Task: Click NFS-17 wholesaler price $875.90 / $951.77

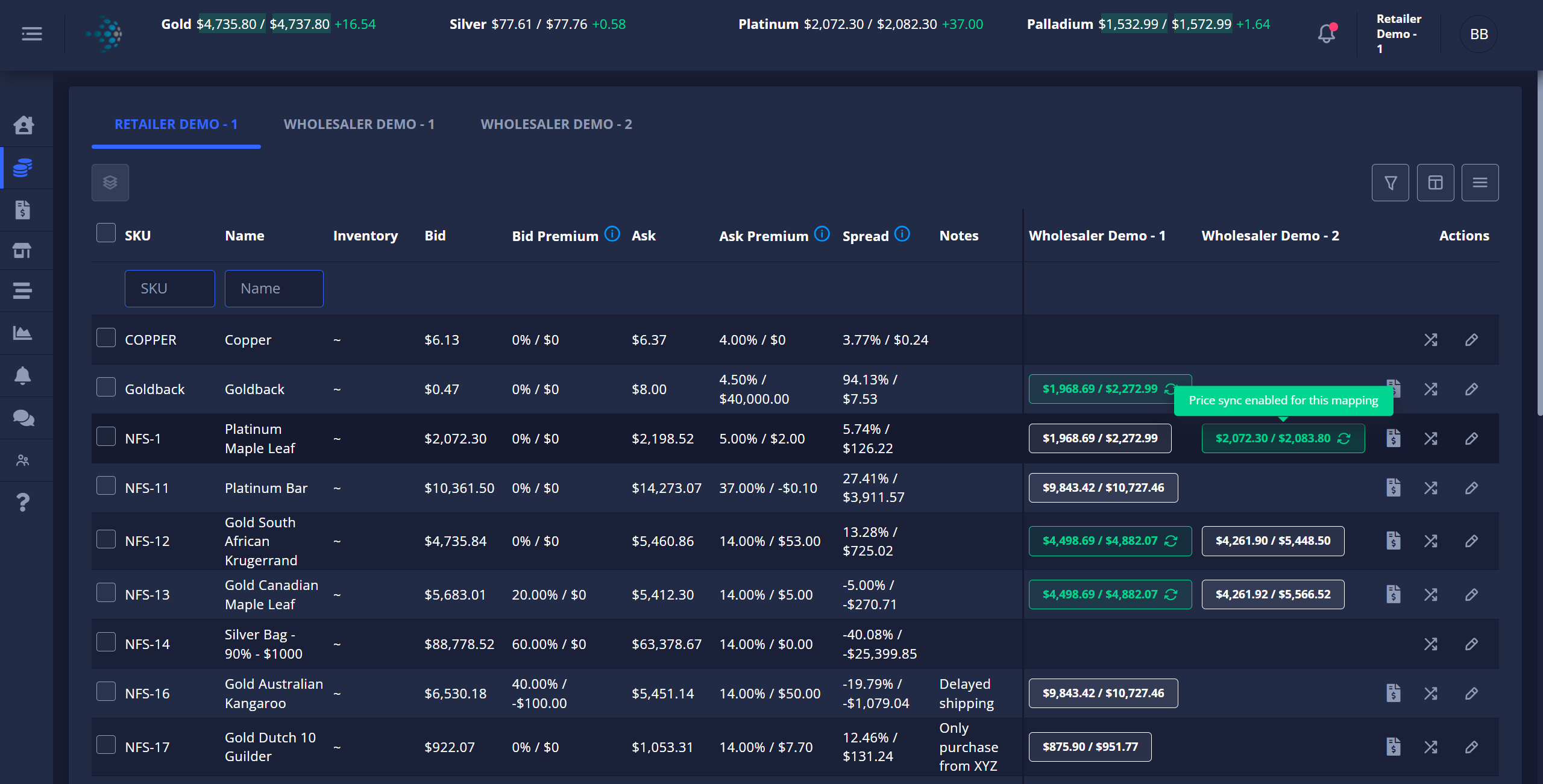Action: [1090, 747]
